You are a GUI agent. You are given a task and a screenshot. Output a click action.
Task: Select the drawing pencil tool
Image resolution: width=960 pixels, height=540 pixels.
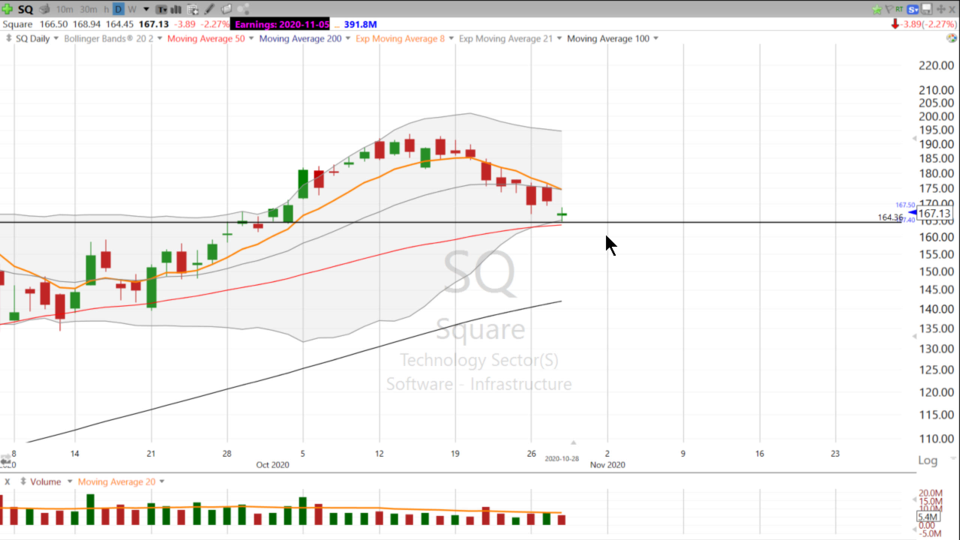[209, 9]
